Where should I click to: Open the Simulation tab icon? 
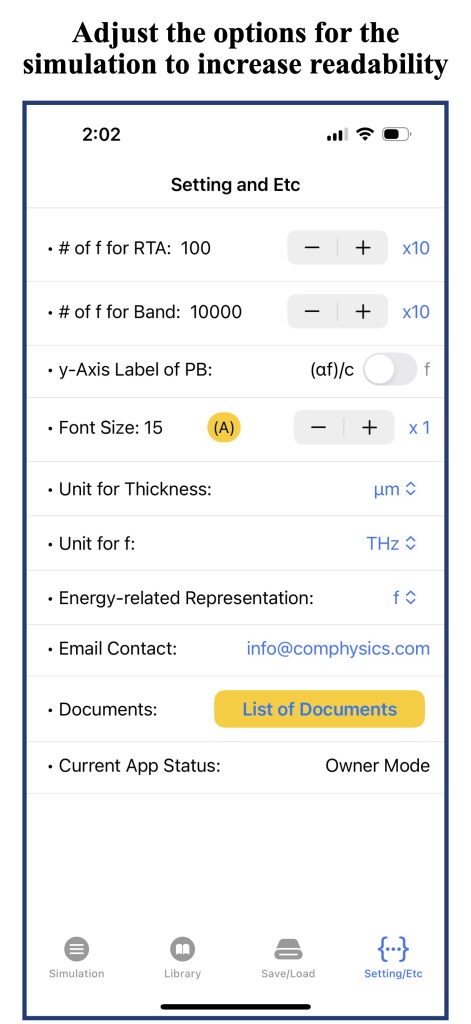(76, 948)
